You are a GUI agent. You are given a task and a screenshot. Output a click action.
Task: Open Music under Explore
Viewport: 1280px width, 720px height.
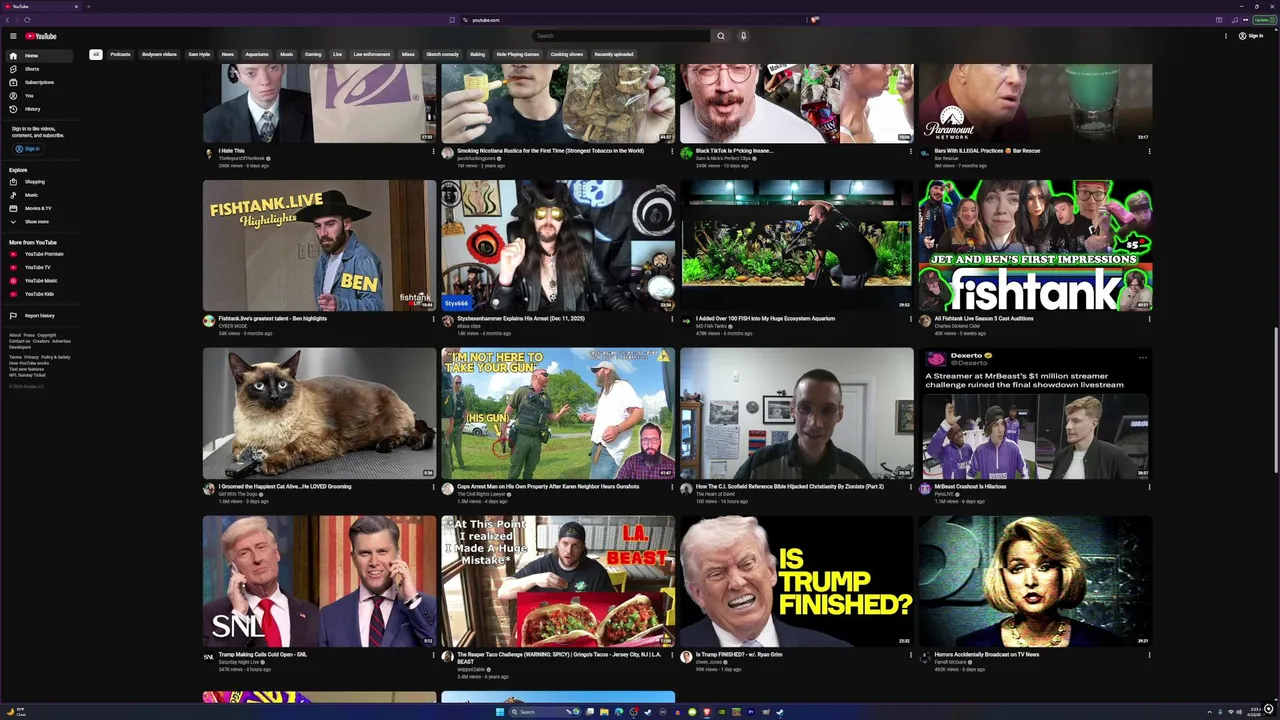pyautogui.click(x=38, y=195)
